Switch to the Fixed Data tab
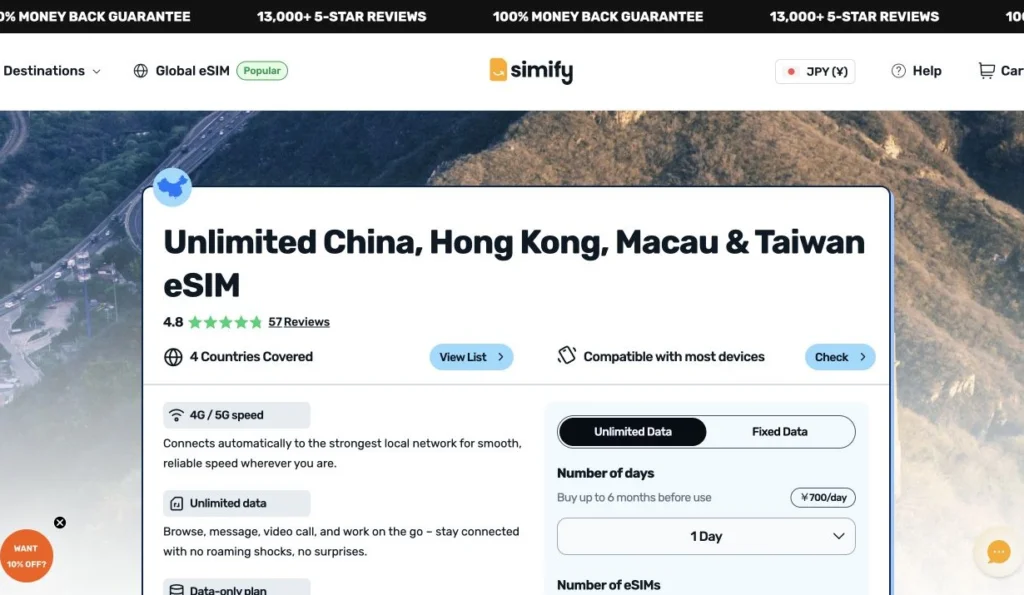 tap(779, 432)
